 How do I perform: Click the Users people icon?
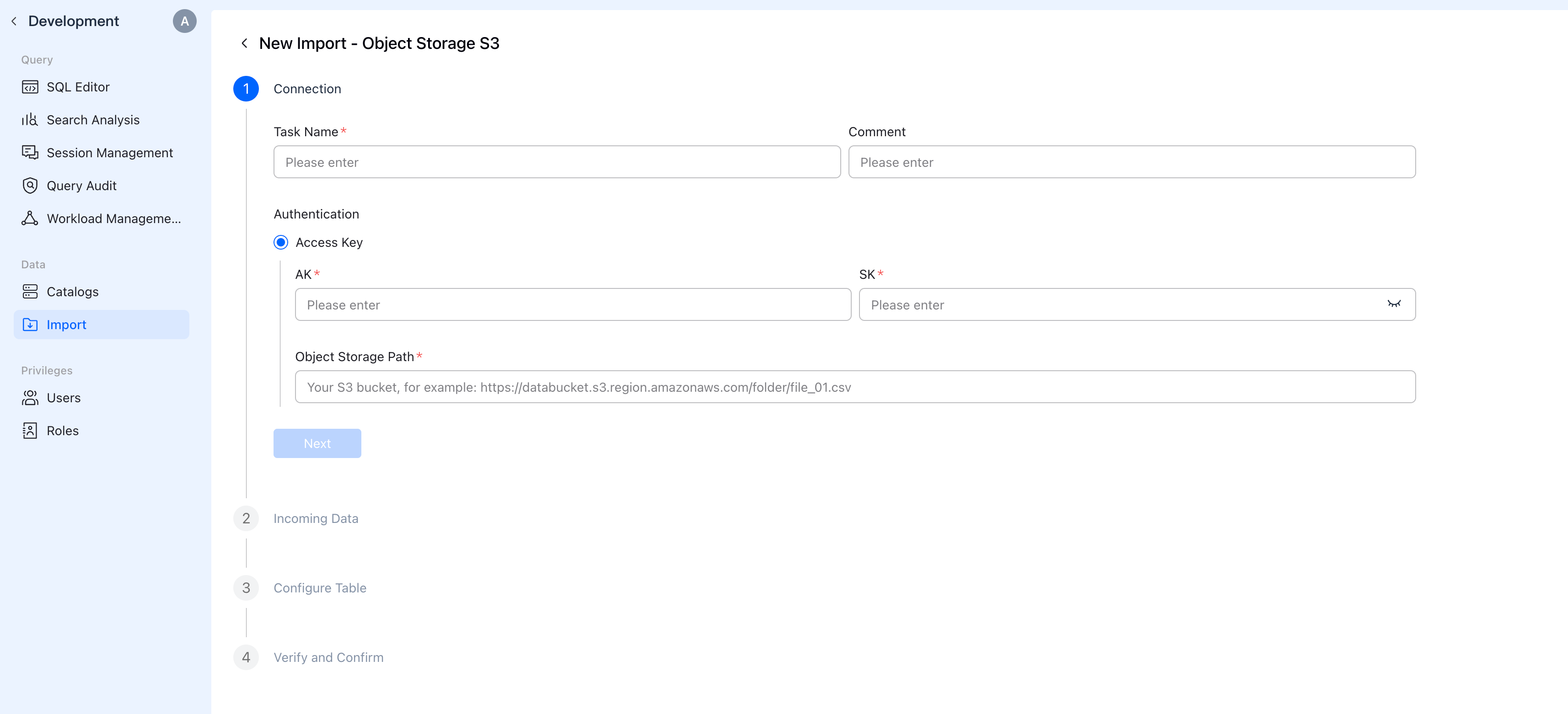[x=30, y=398]
